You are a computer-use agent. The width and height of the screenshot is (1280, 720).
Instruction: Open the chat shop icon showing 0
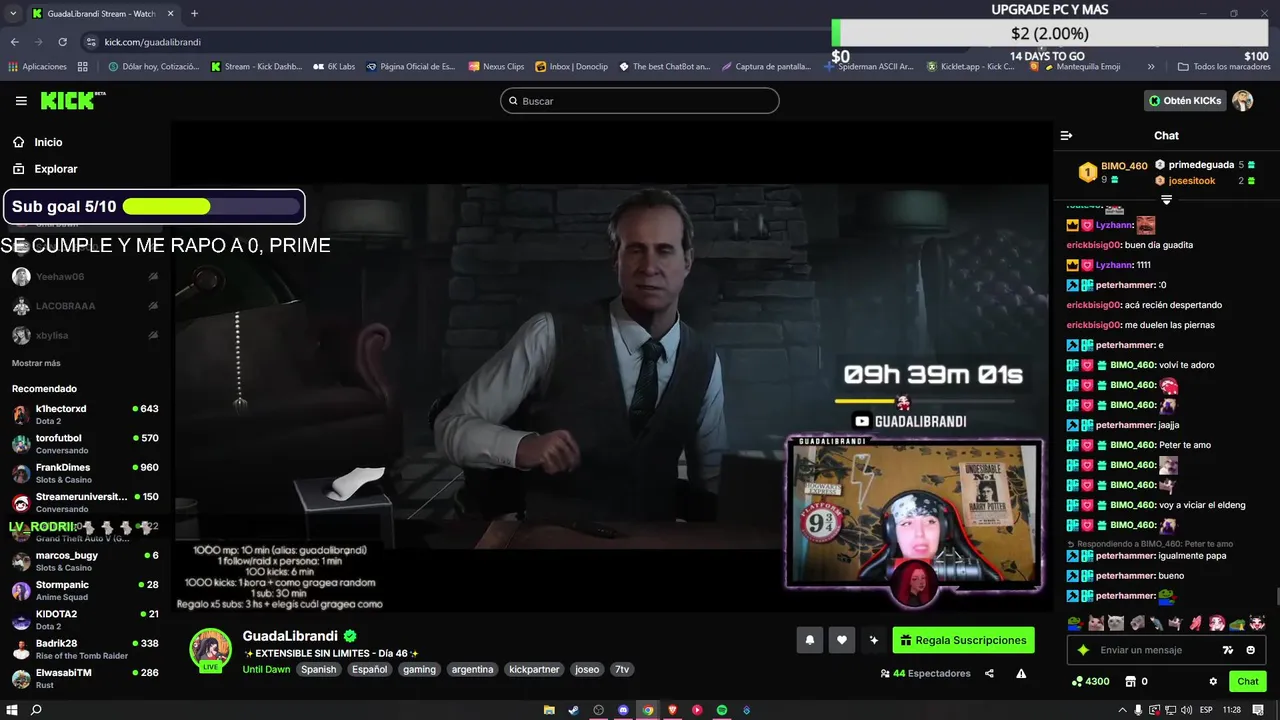click(x=1137, y=682)
